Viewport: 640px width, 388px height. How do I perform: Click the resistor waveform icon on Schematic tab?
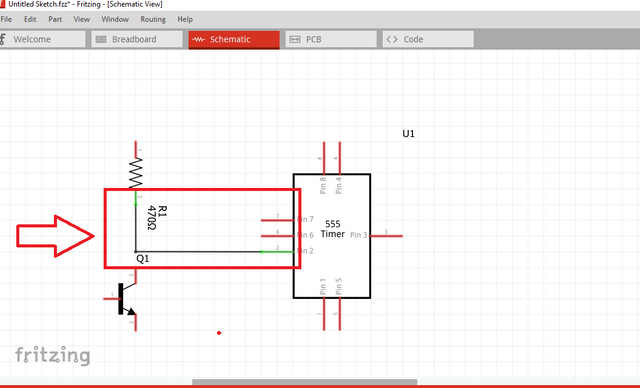(x=198, y=39)
